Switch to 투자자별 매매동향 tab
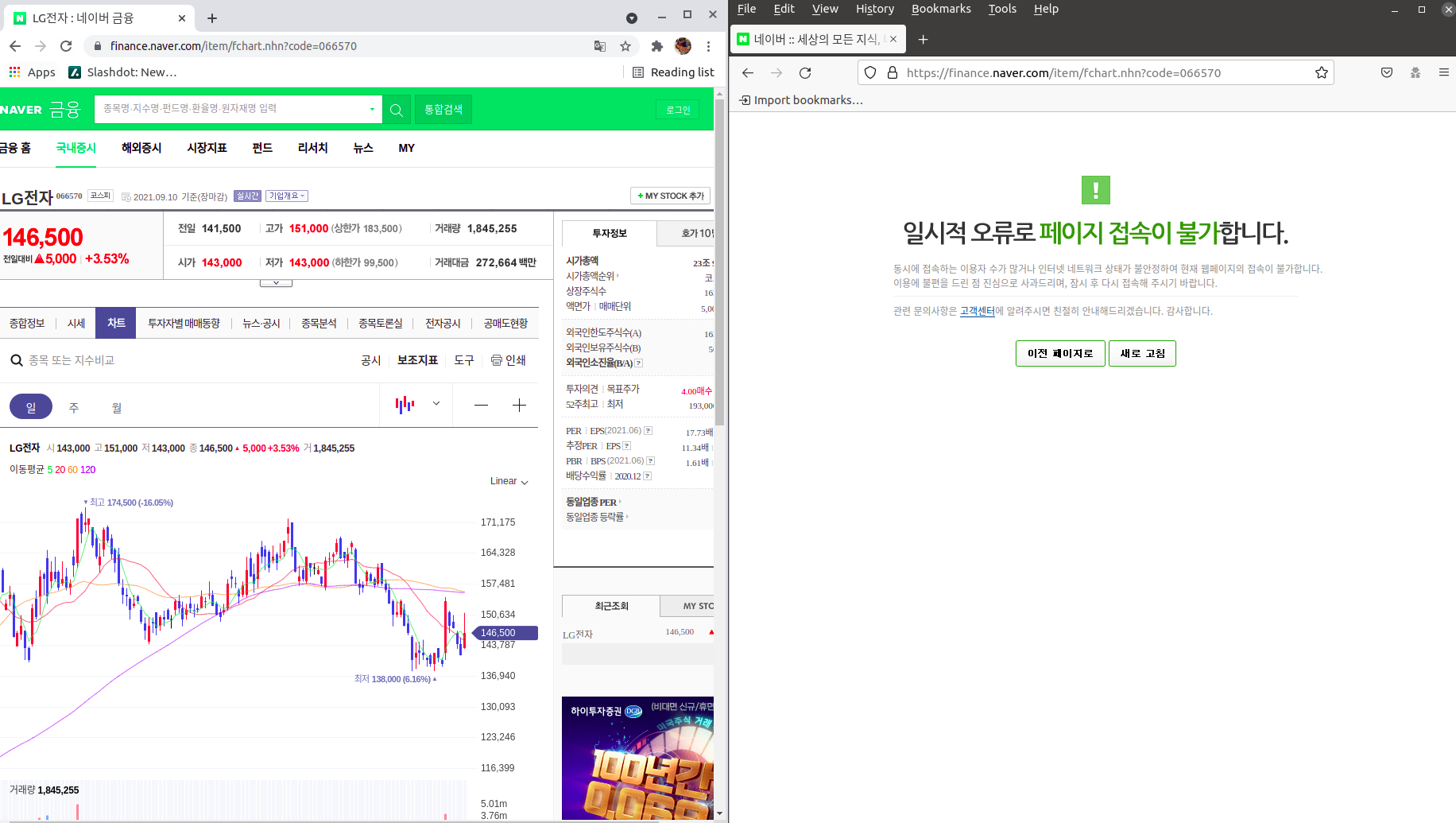This screenshot has height=823, width=1456. pos(184,324)
